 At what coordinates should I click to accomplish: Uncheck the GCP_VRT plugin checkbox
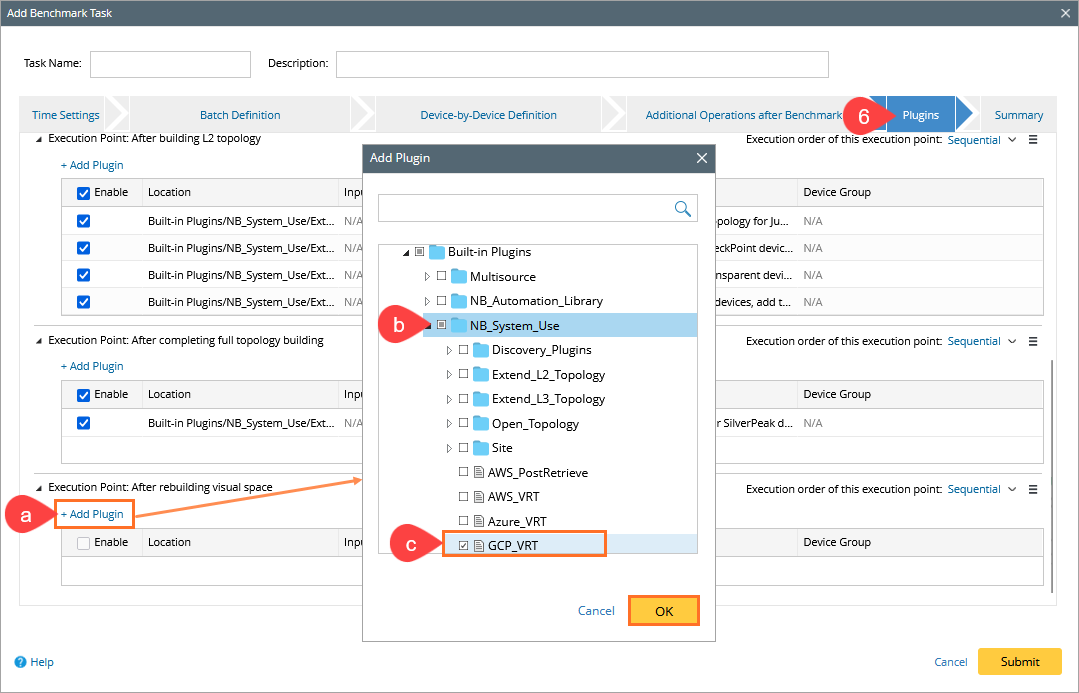coord(463,545)
